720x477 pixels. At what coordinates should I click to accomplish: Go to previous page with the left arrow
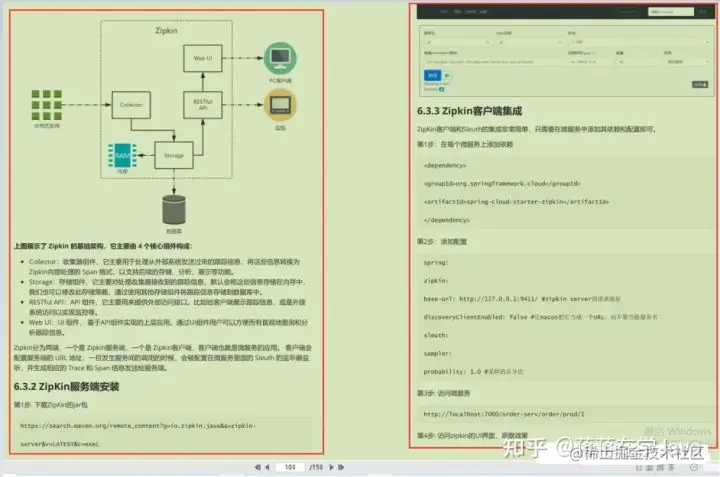point(267,467)
